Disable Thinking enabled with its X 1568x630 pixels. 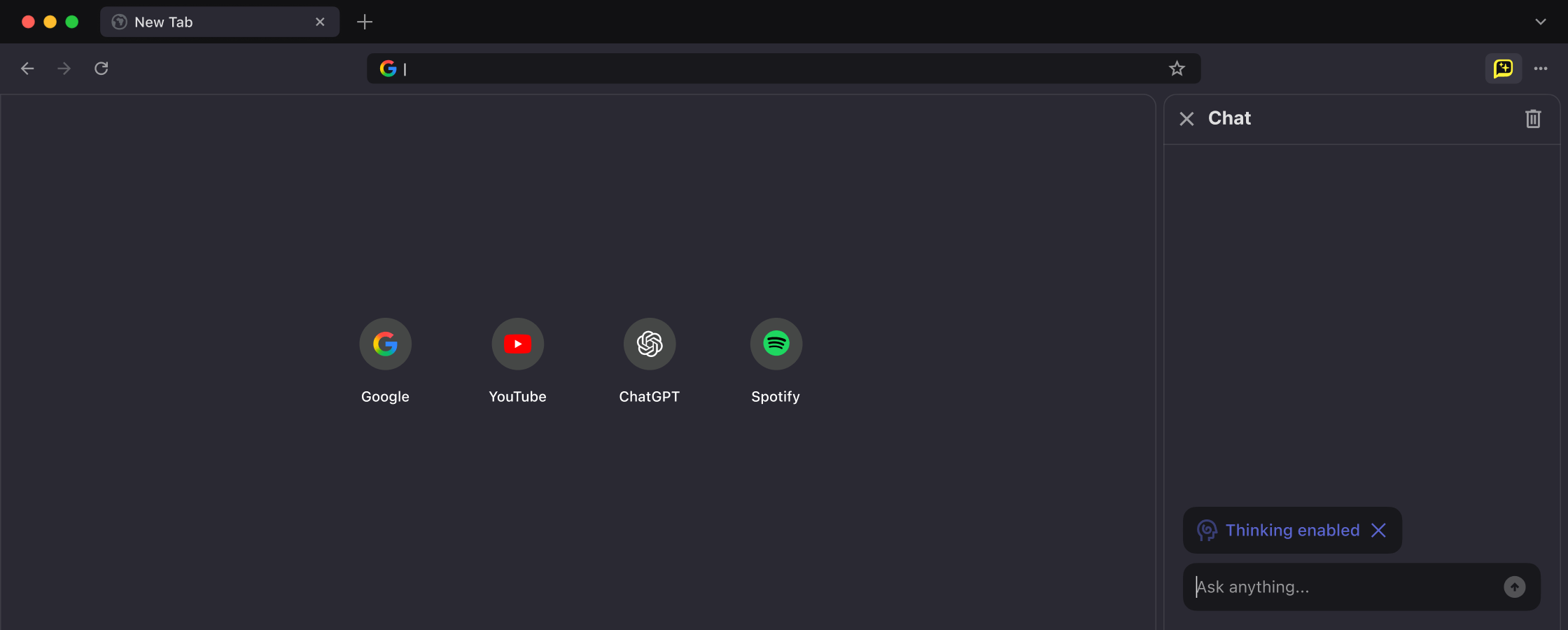[1378, 531]
